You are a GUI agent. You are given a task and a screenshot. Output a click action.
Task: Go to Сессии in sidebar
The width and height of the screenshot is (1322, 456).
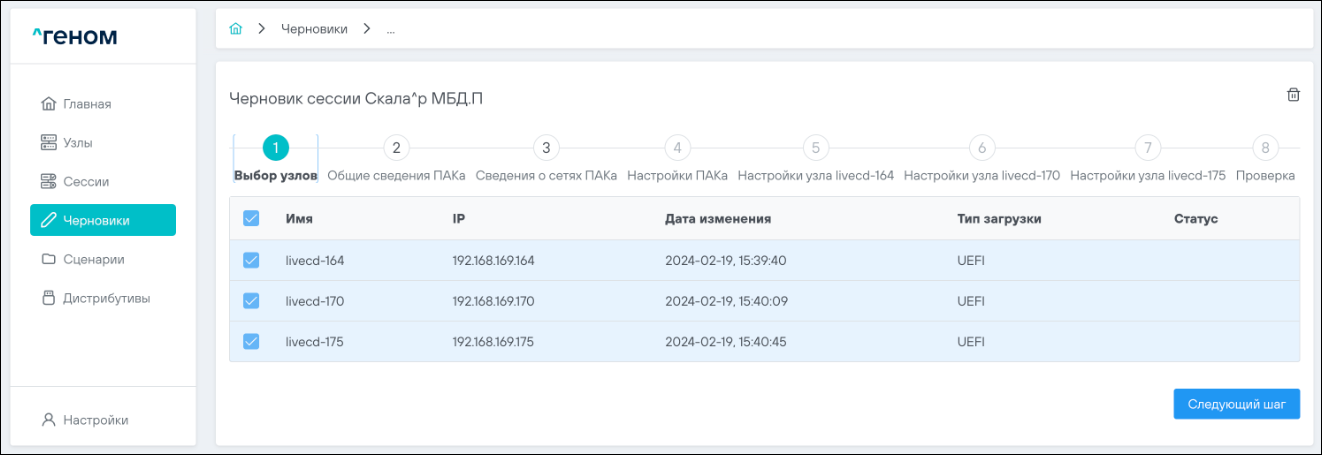[x=85, y=182]
